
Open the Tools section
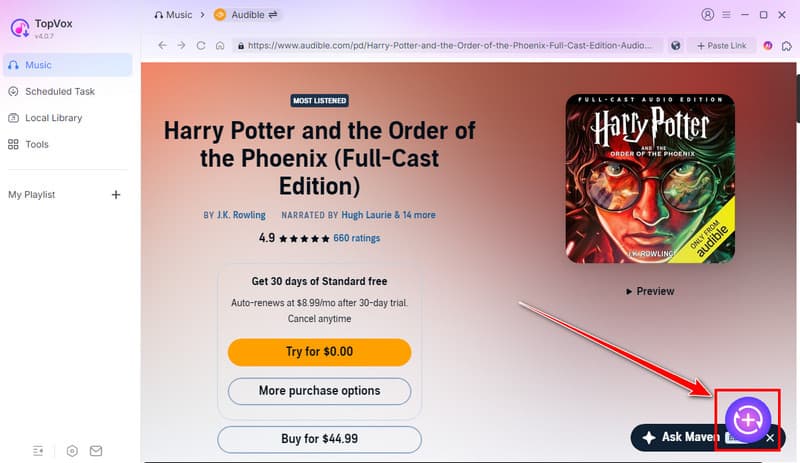(37, 144)
